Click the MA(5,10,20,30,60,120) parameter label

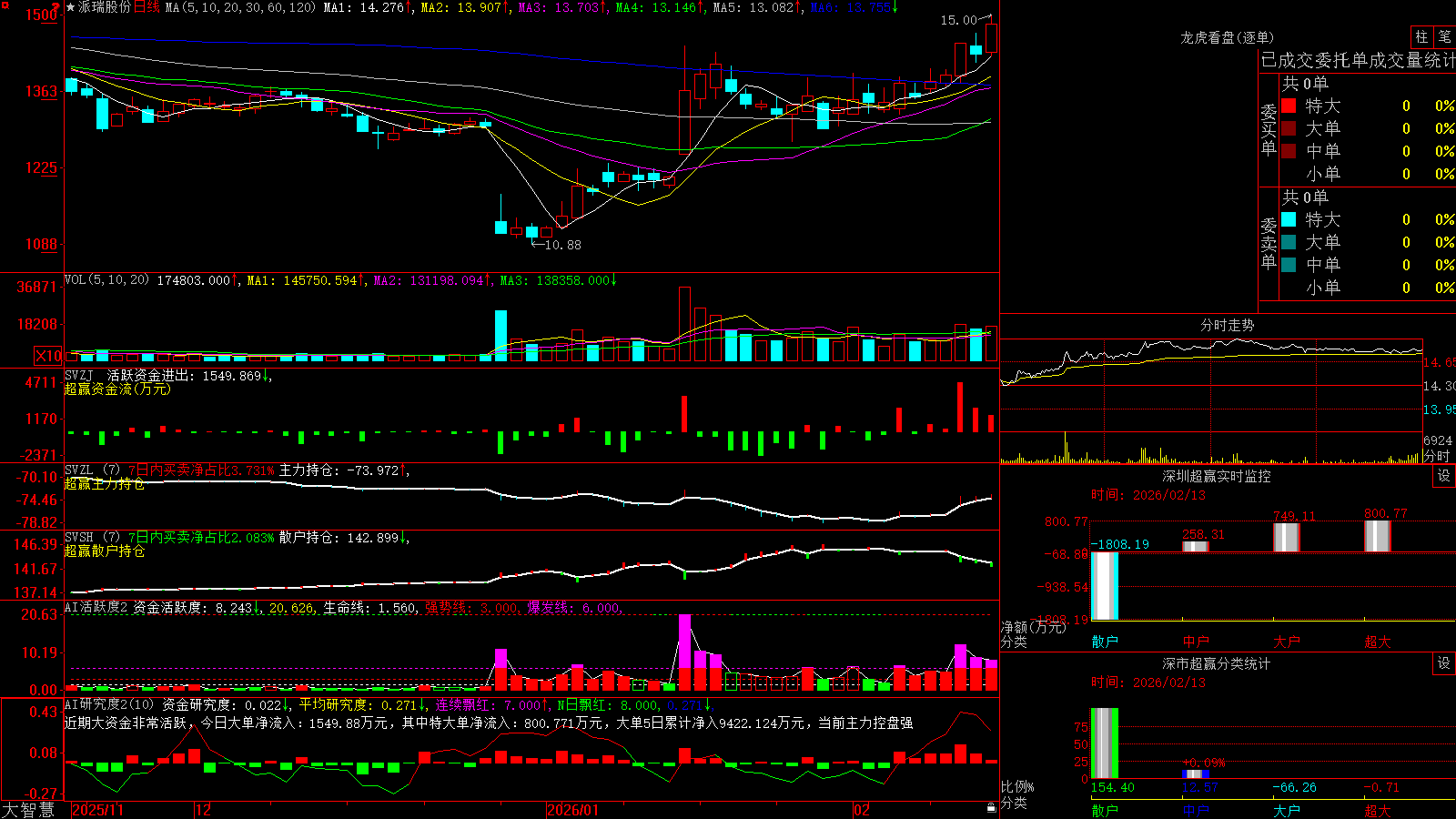click(x=240, y=7)
